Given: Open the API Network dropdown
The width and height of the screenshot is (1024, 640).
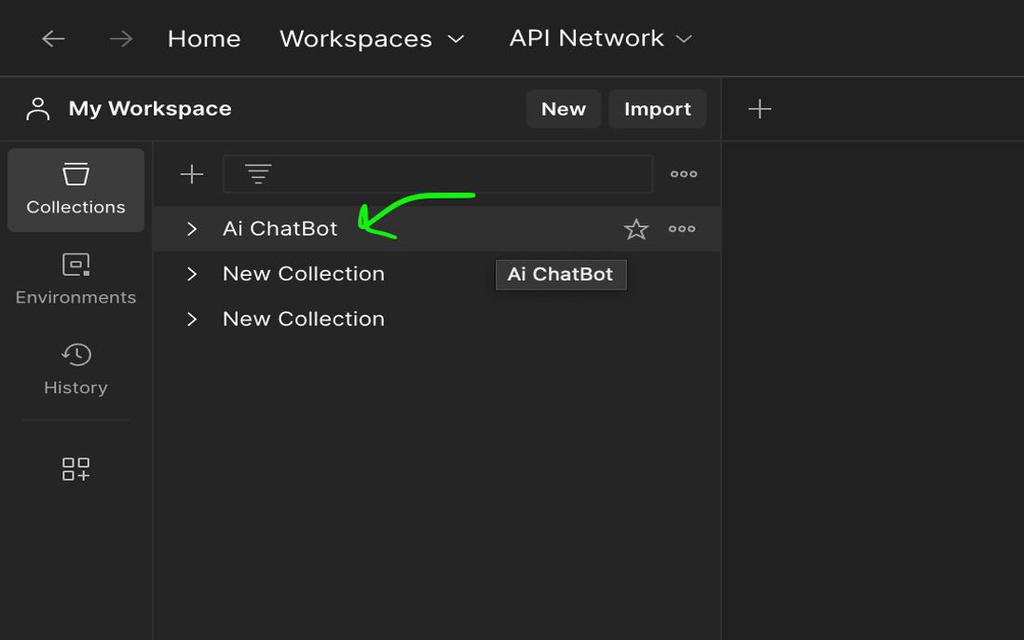Looking at the screenshot, I should click(600, 39).
